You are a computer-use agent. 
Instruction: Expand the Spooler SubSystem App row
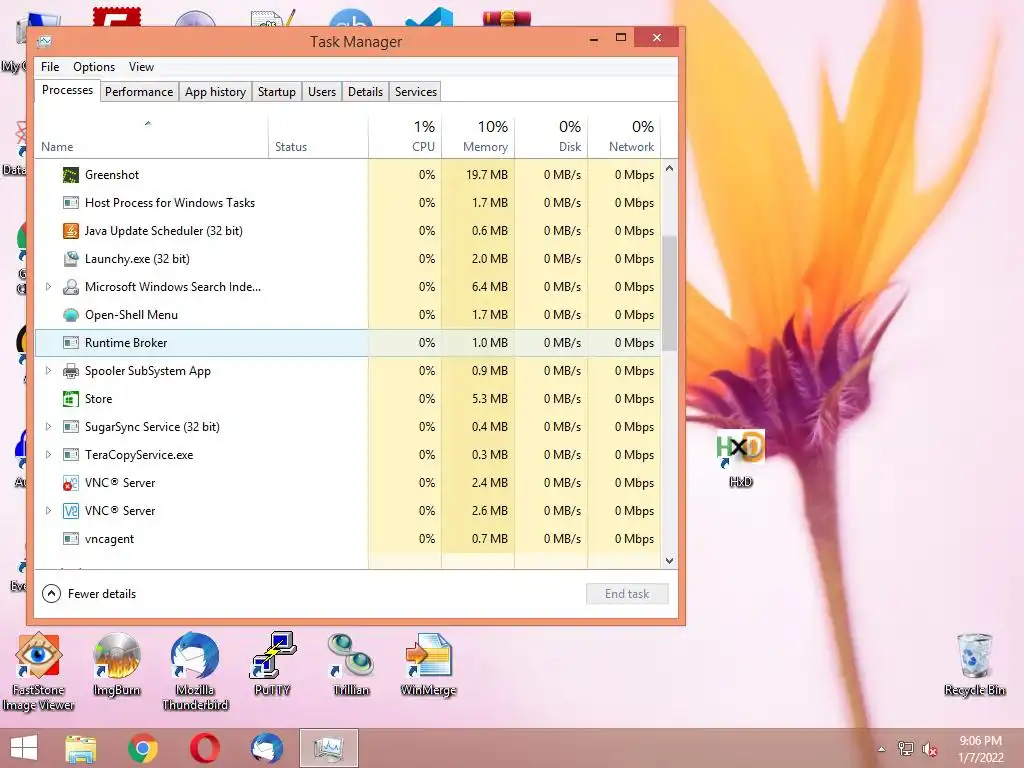point(48,371)
